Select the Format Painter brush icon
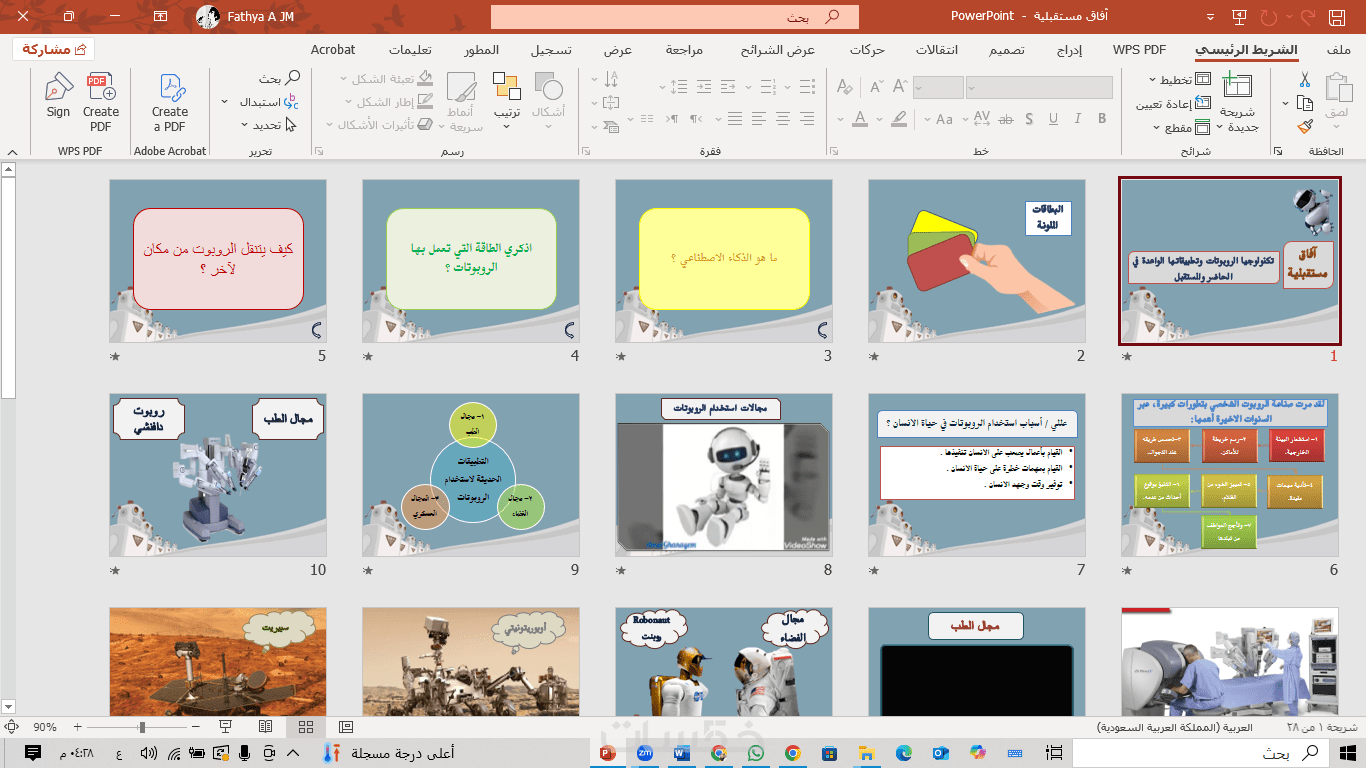Screen dimensions: 1366x768 pyautogui.click(x=1305, y=127)
